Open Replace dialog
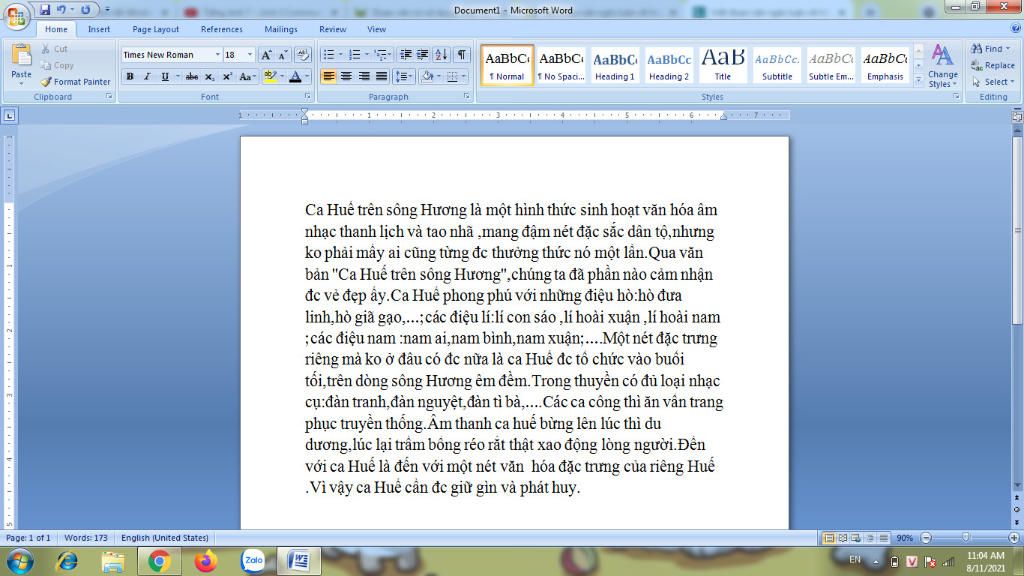The width and height of the screenshot is (1024, 576). [x=993, y=65]
